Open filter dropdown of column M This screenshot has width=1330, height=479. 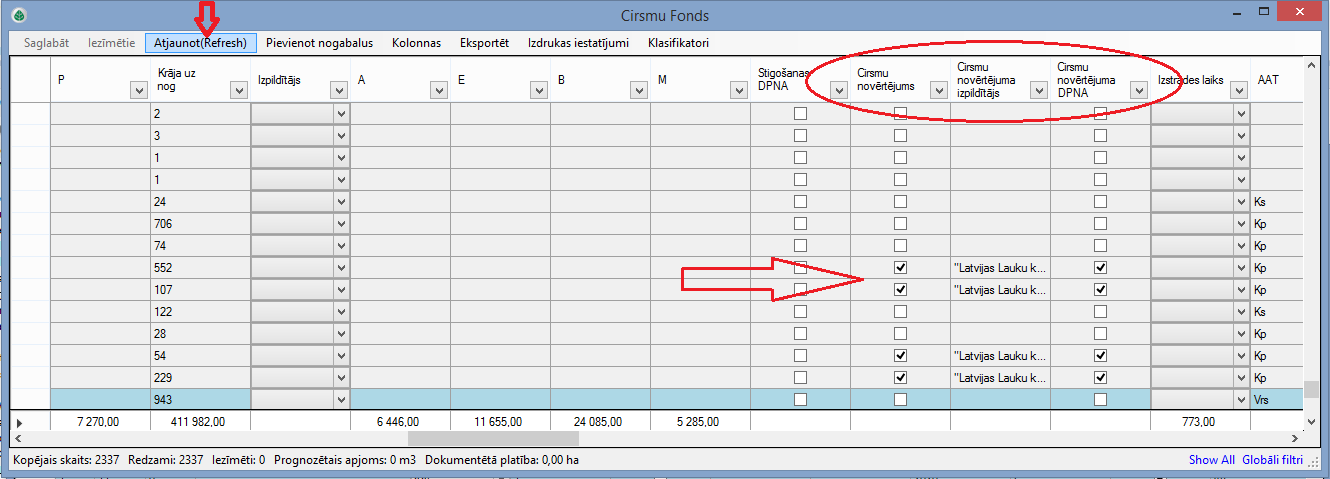(739, 90)
